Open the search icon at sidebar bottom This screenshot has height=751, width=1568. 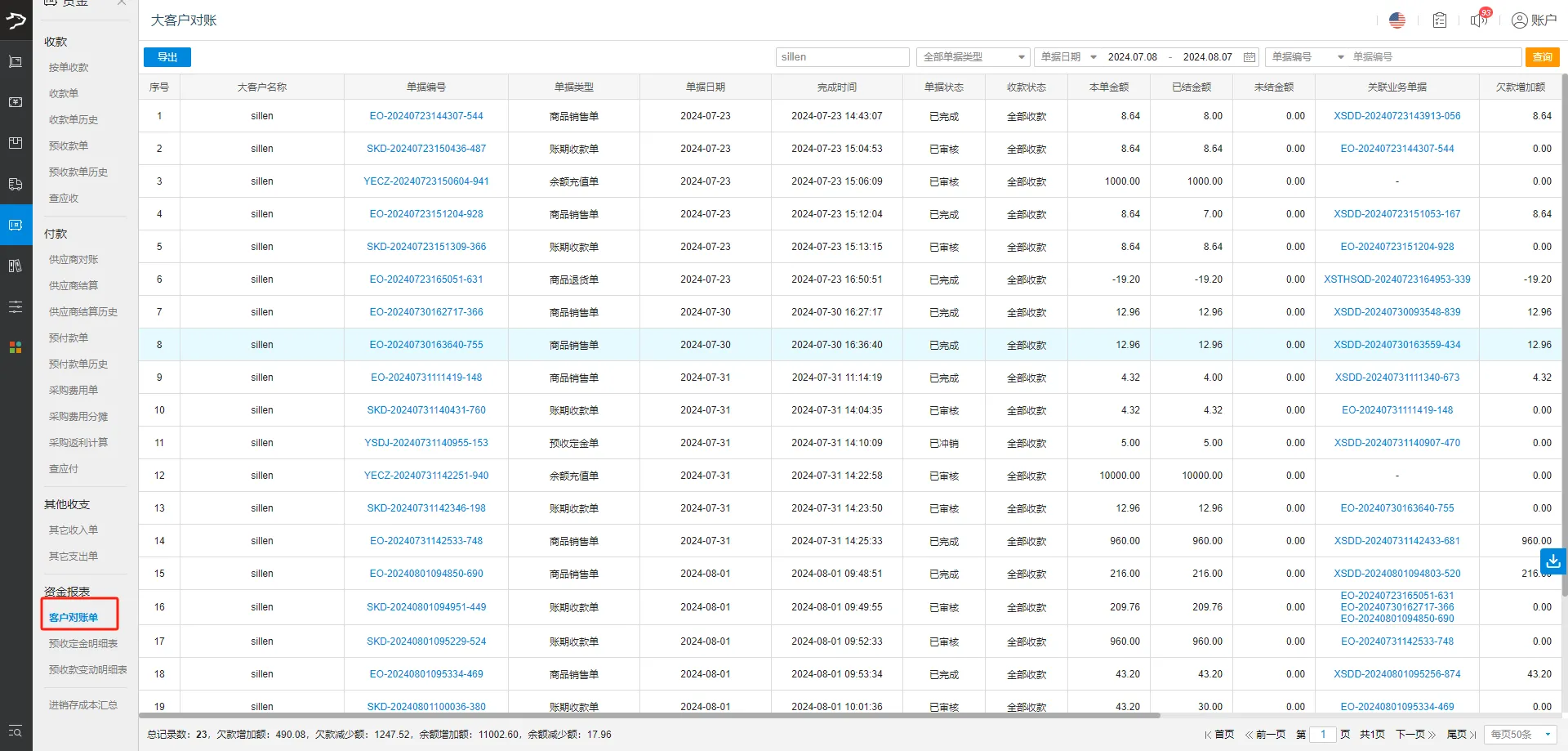click(x=15, y=732)
